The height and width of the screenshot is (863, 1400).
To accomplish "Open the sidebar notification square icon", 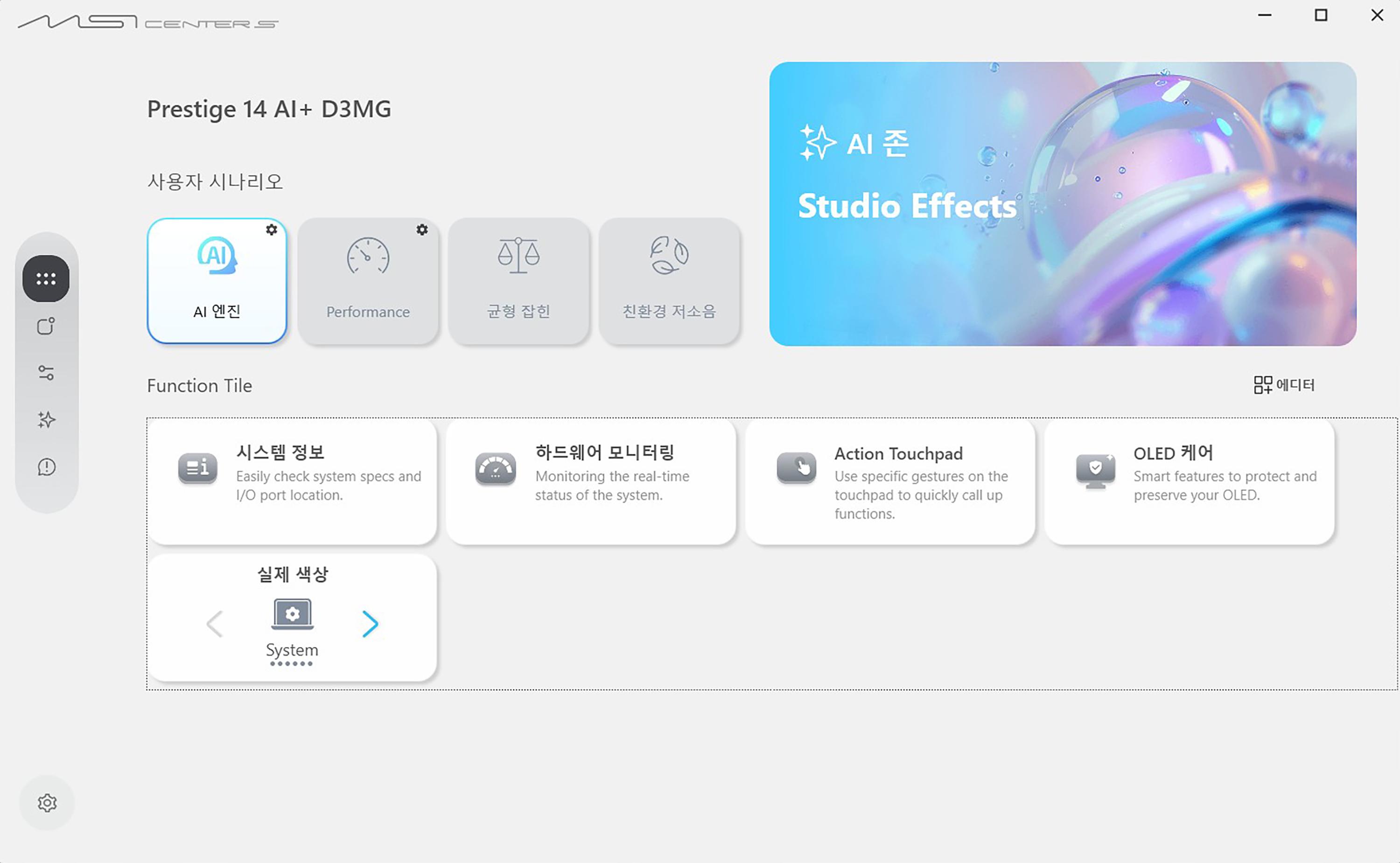I will 46,327.
